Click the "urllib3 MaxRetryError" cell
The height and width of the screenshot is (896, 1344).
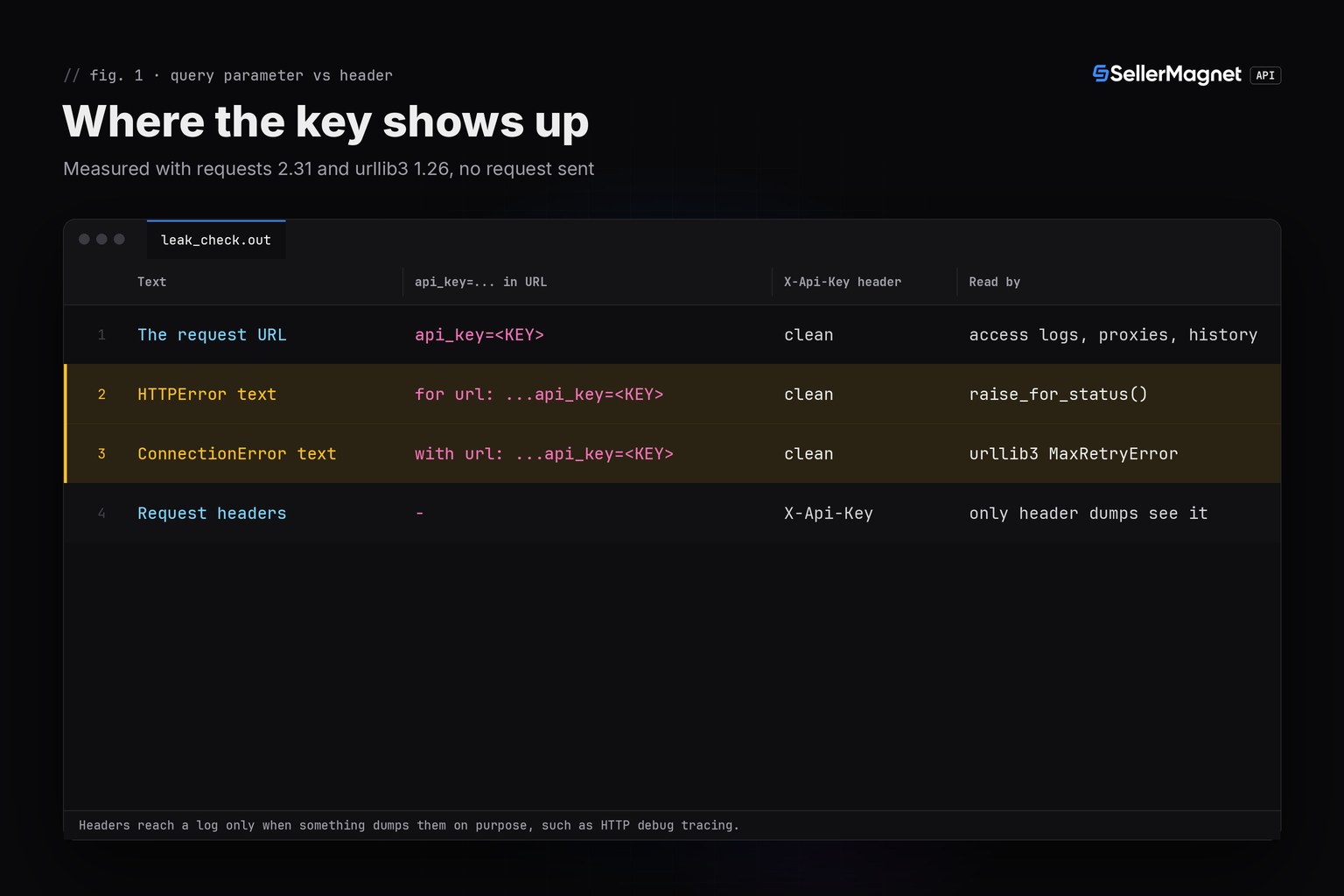coord(1074,454)
